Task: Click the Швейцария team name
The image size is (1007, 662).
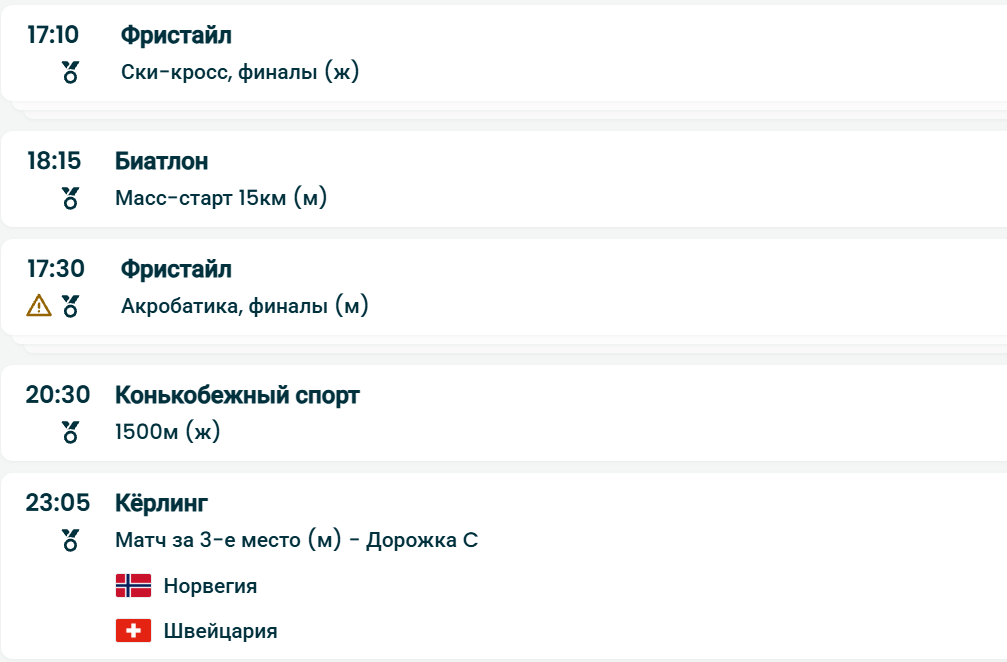Action: [x=220, y=631]
